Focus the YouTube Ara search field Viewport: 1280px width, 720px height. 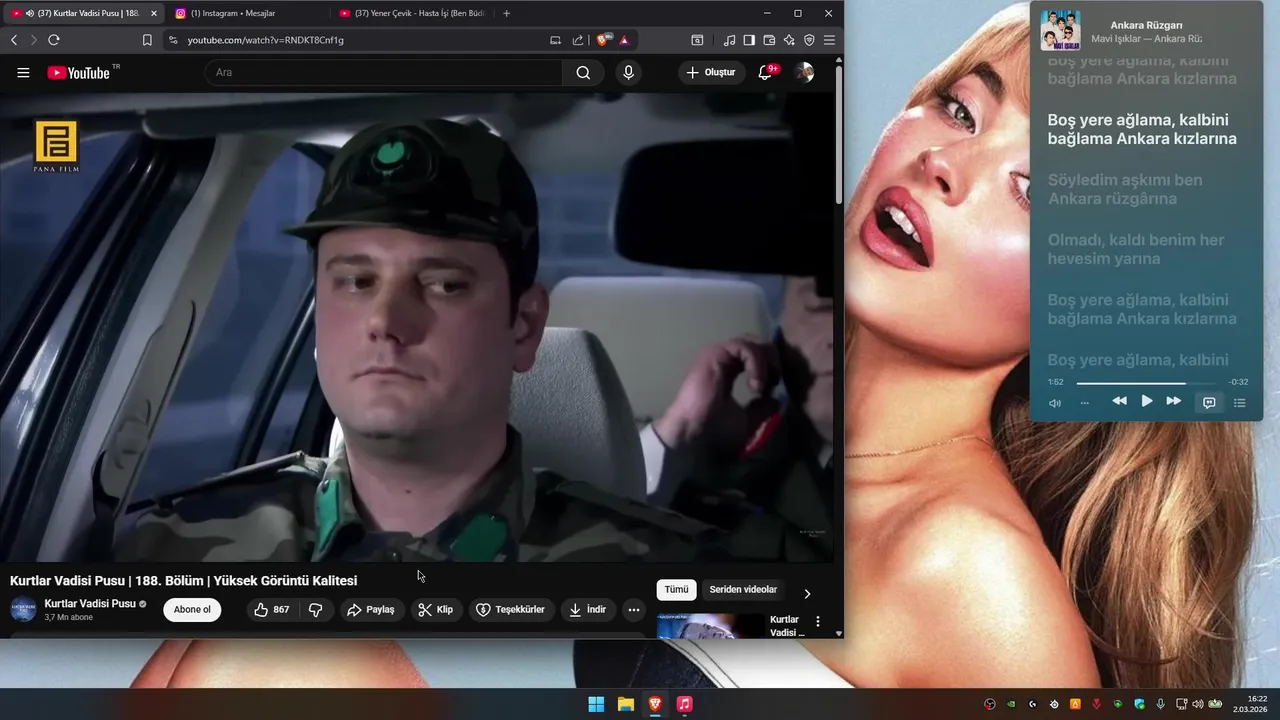(x=384, y=72)
